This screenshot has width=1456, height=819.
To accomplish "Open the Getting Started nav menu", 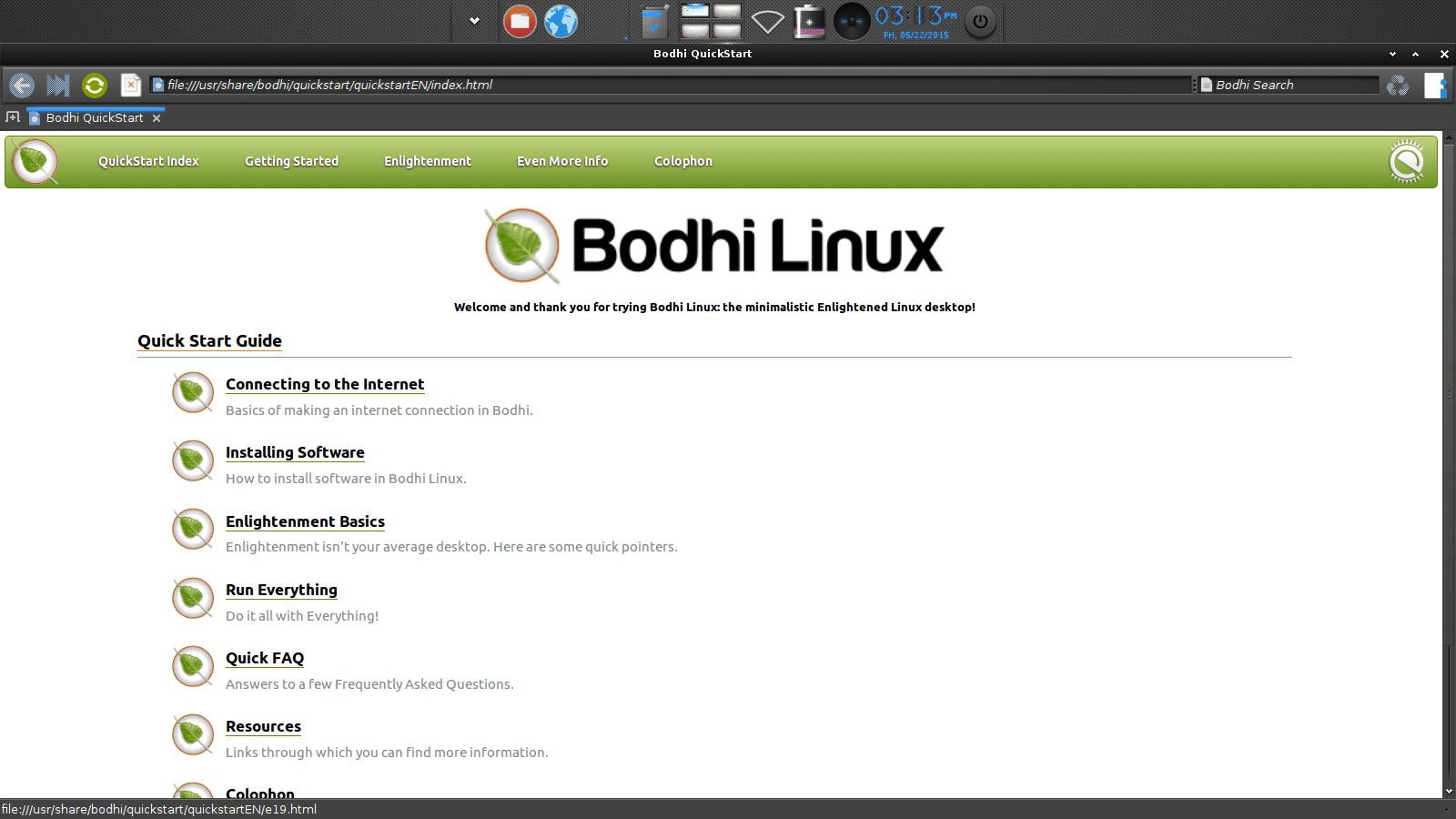I will point(291,161).
